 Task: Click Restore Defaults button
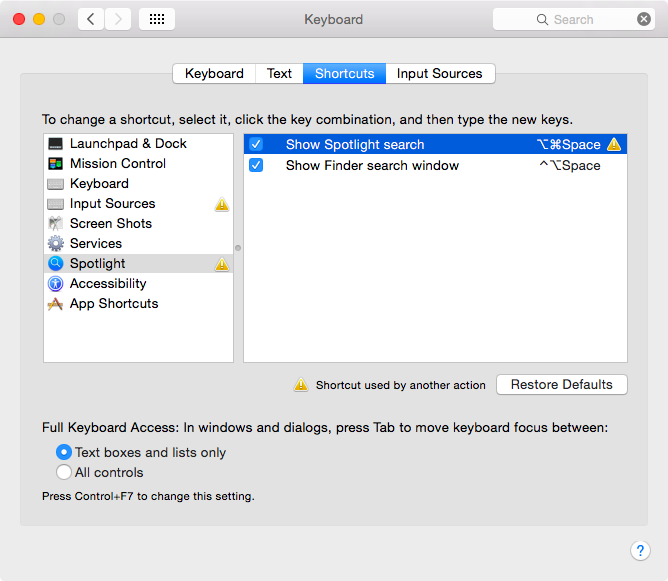(x=561, y=385)
